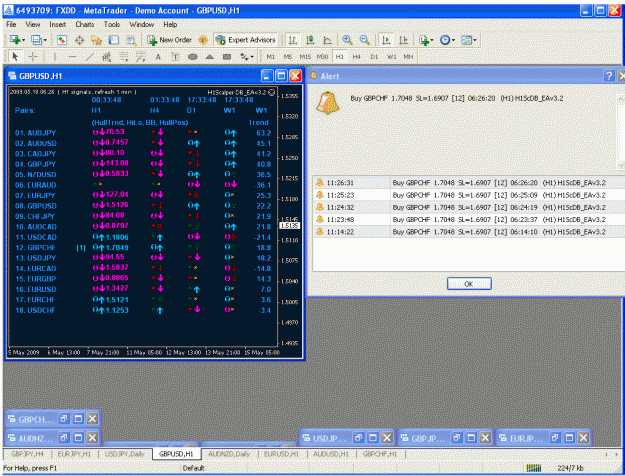Click OK in the Alert dialog

tap(469, 284)
